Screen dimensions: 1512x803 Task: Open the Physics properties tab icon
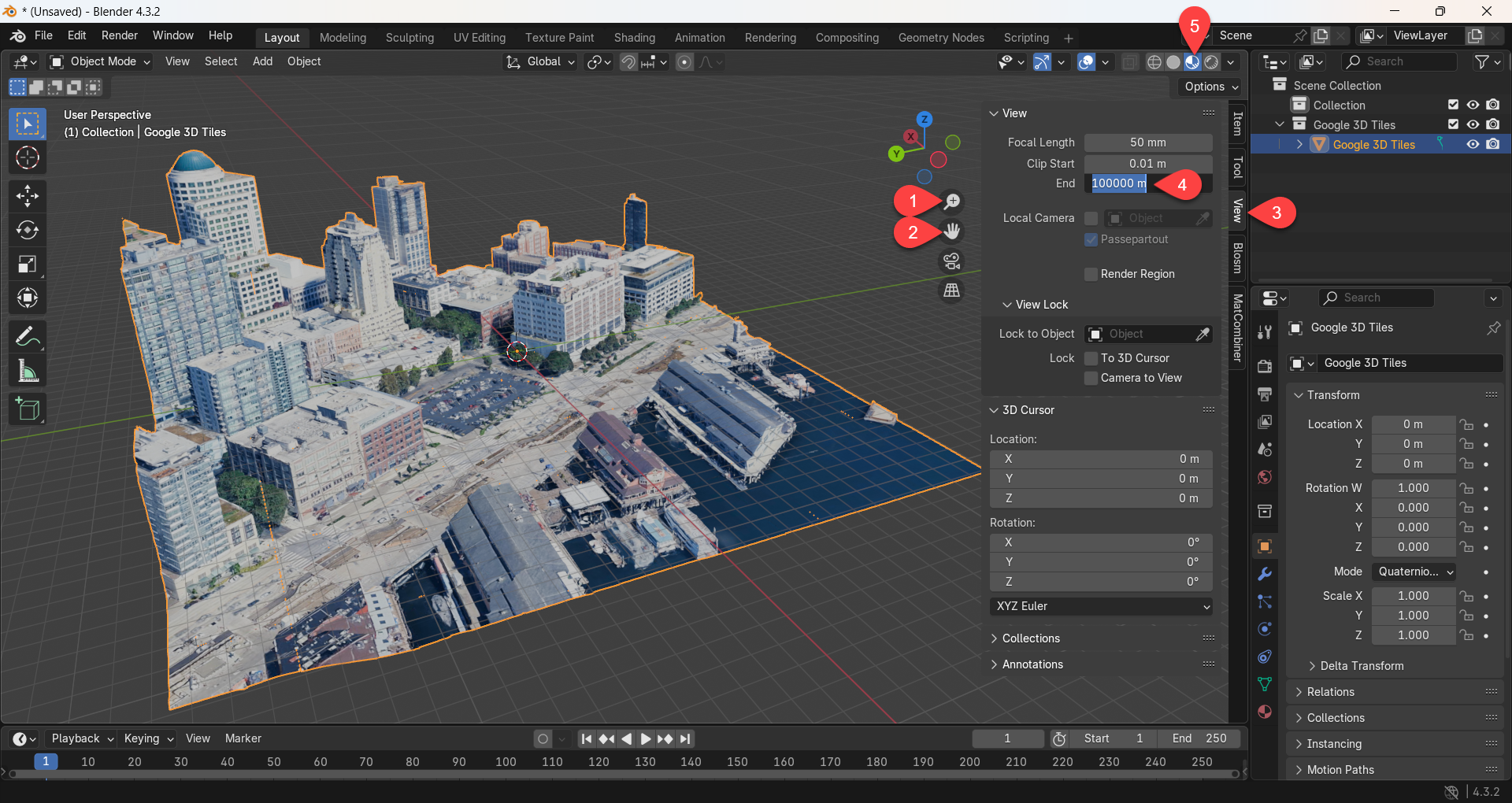pyautogui.click(x=1265, y=629)
